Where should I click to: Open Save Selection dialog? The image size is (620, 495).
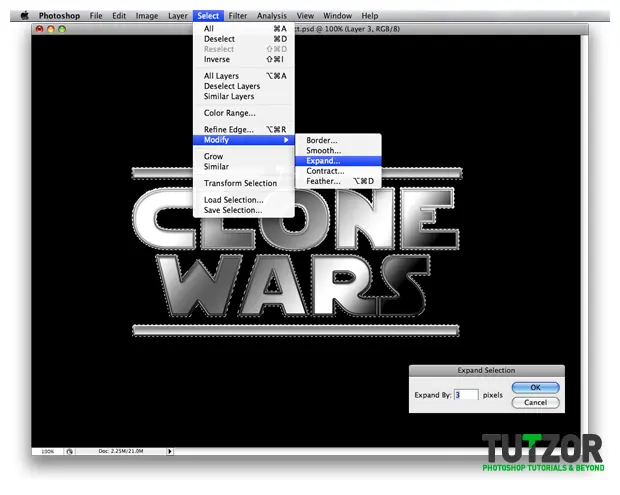pos(244,210)
